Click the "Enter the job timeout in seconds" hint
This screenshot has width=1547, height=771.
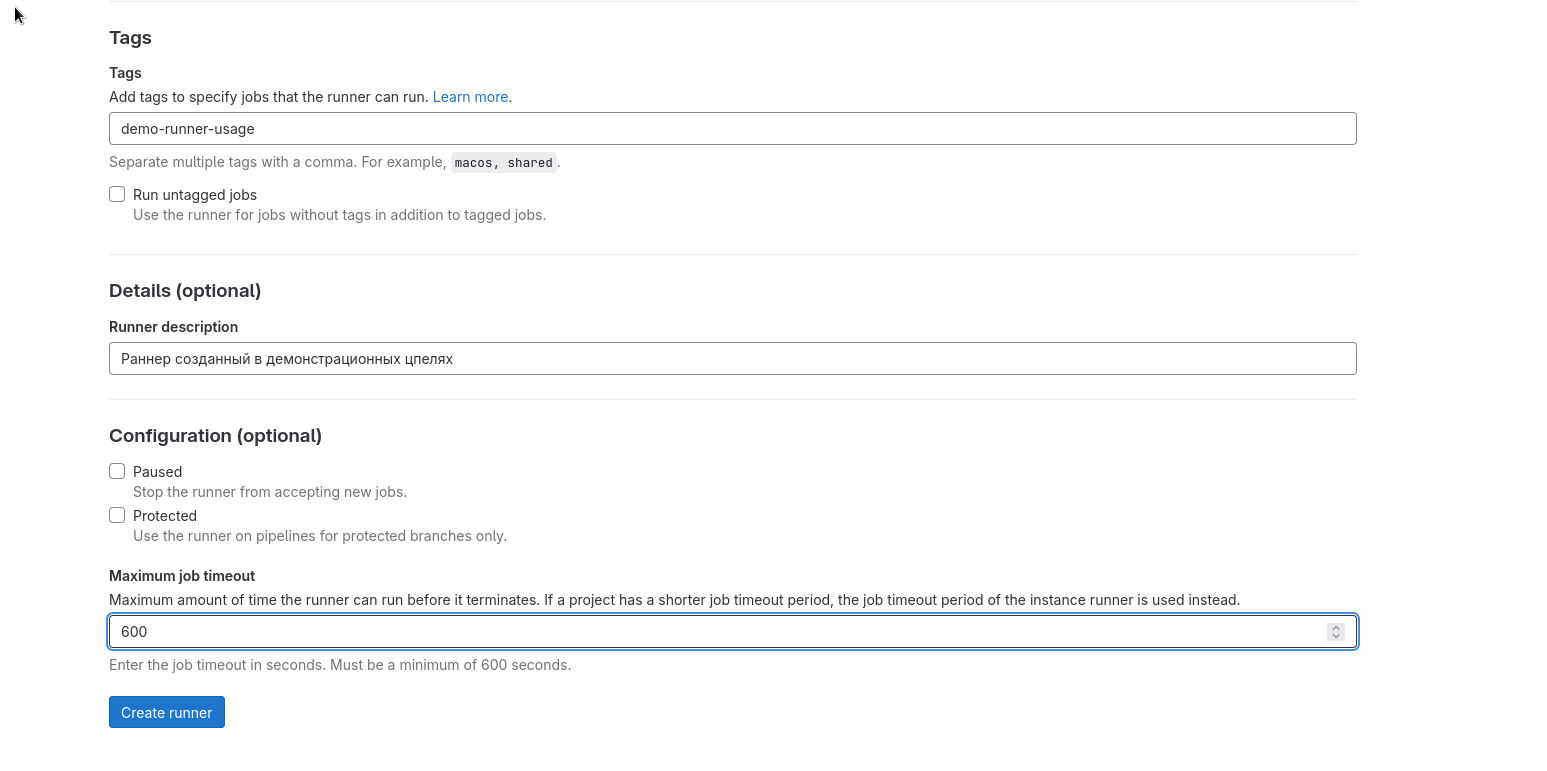[x=340, y=665]
